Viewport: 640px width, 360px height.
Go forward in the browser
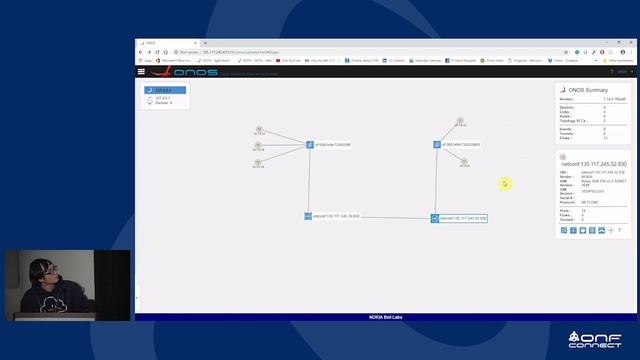(x=149, y=52)
